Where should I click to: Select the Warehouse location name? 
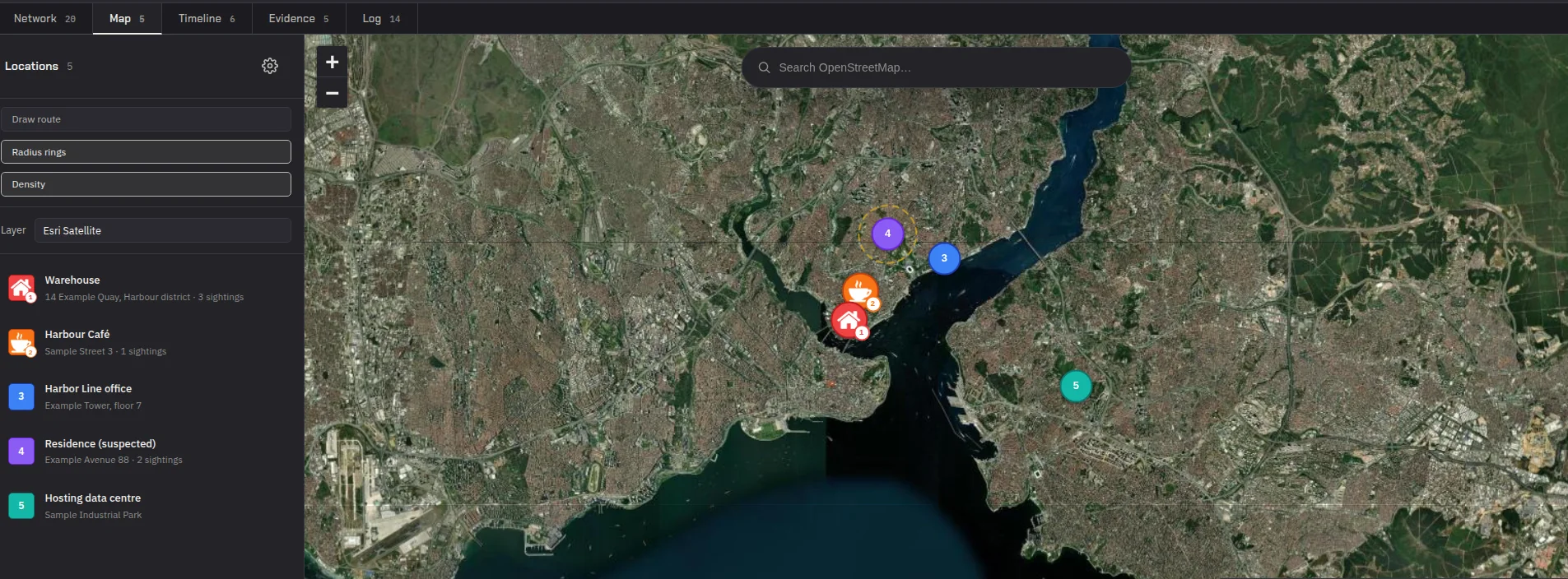[x=72, y=280]
